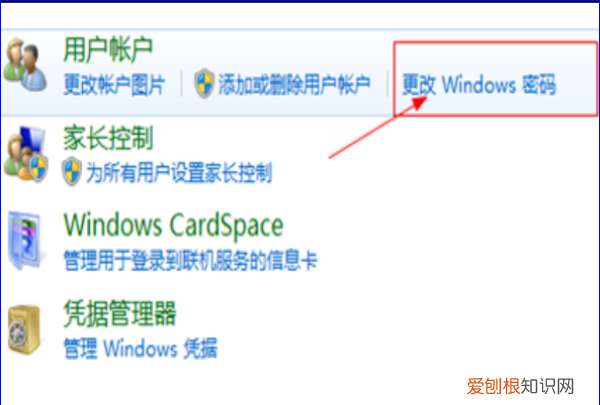Click the 家长控制 family shield icon
The image size is (600, 405).
tap(26, 153)
